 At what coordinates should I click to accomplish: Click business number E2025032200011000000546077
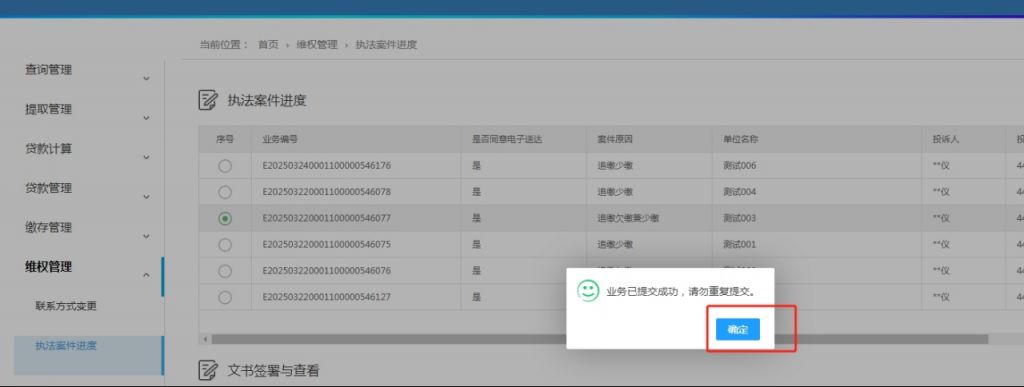(327, 219)
